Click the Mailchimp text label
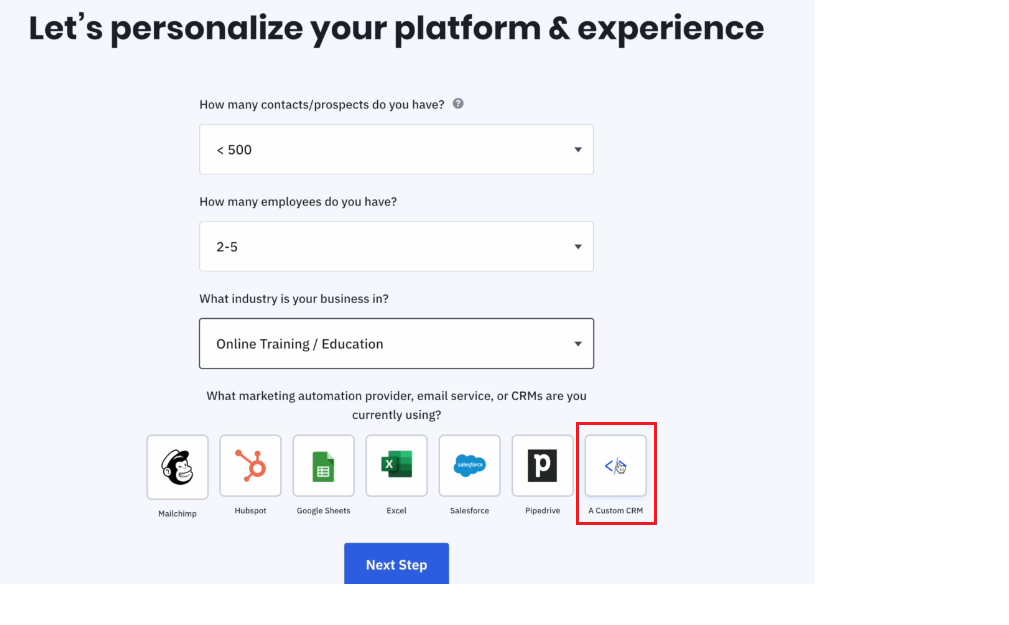The width and height of the screenshot is (1009, 625). [178, 514]
